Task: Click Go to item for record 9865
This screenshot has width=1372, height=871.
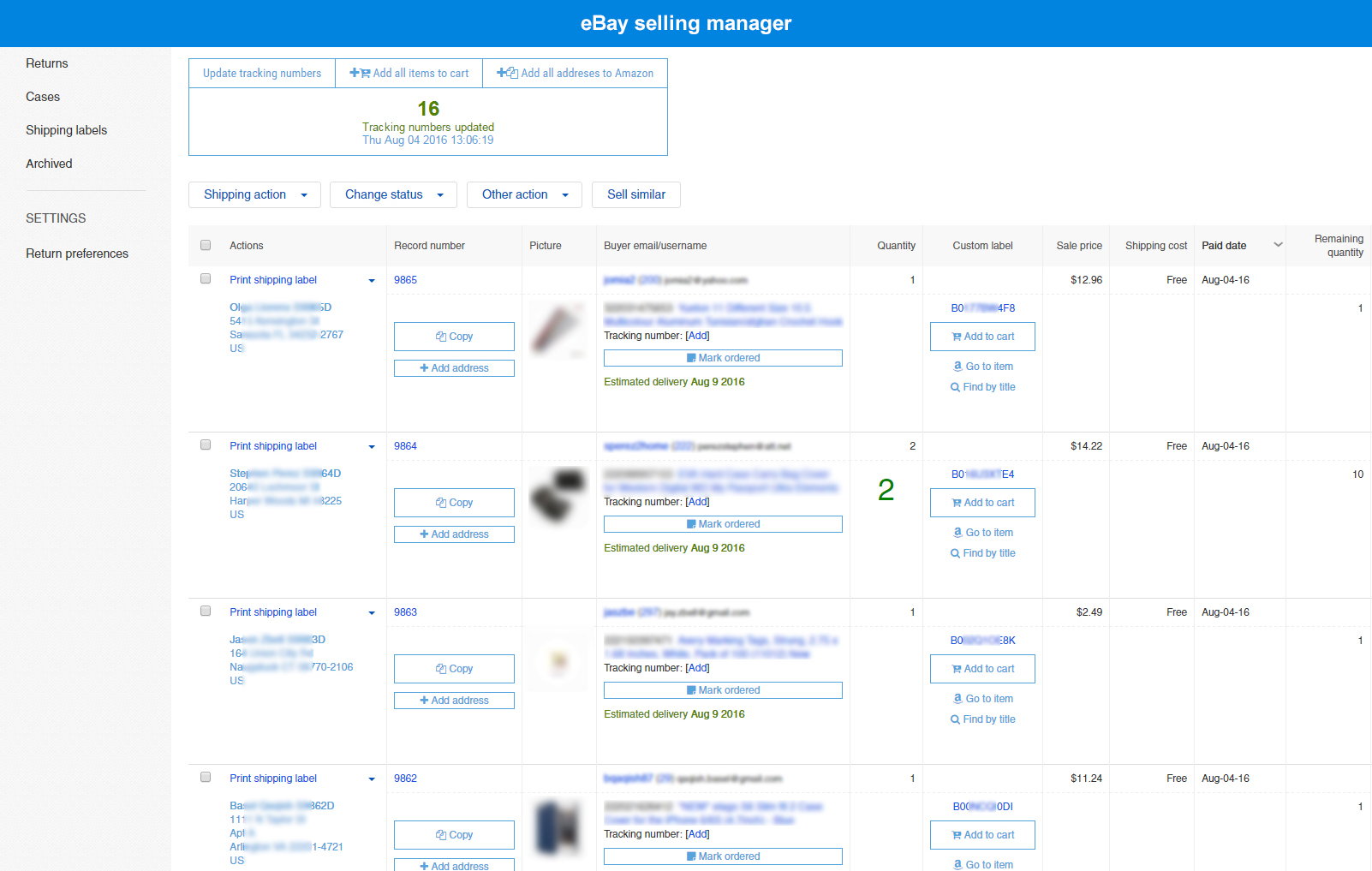Action: point(983,367)
